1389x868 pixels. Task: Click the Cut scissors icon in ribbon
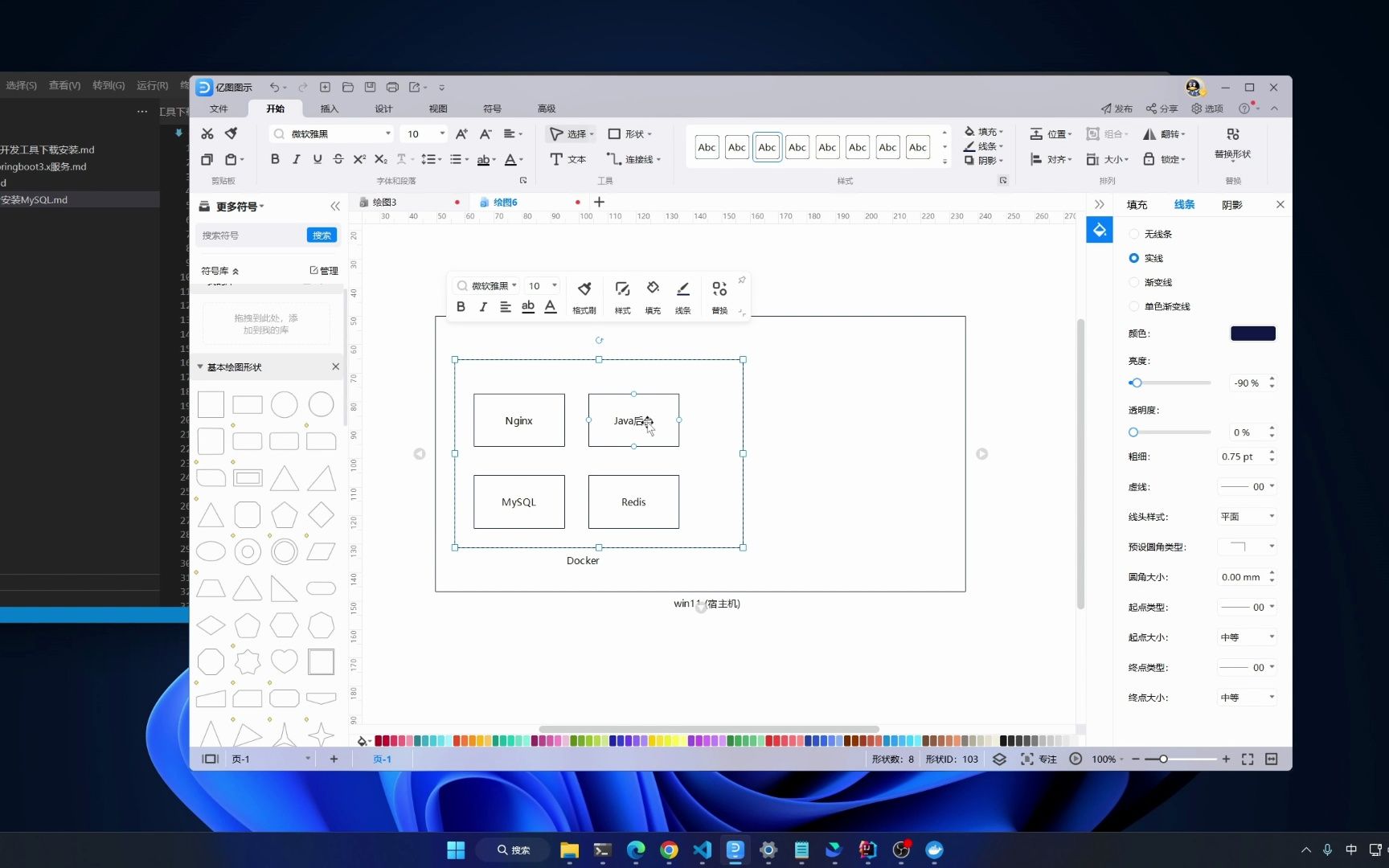[x=207, y=133]
